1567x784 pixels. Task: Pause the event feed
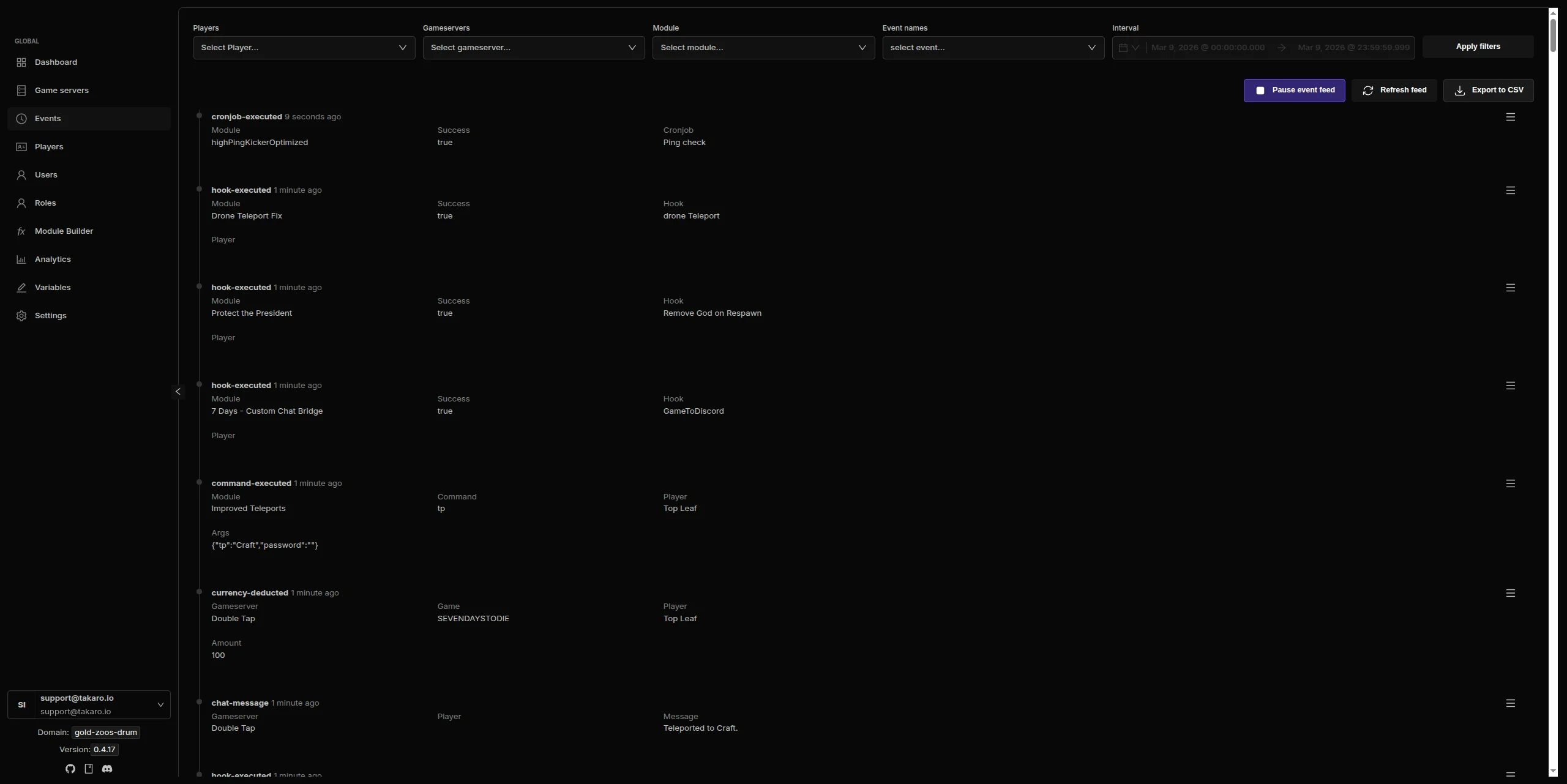point(1294,90)
